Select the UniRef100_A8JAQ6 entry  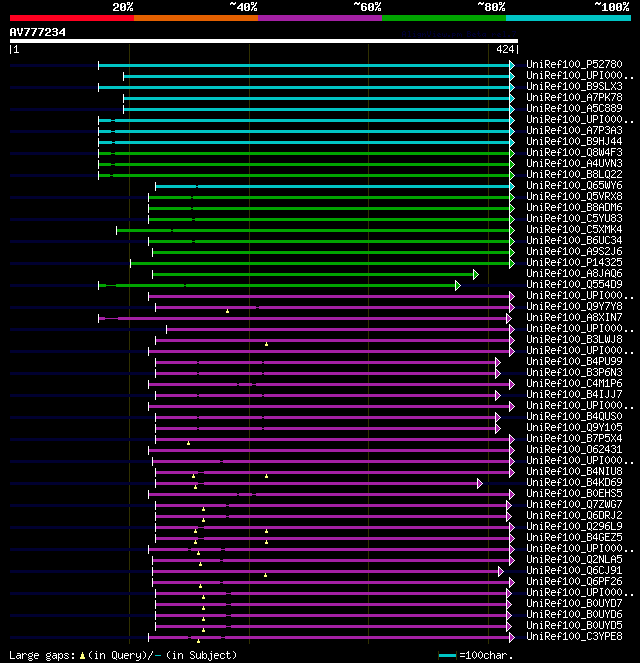pos(574,273)
